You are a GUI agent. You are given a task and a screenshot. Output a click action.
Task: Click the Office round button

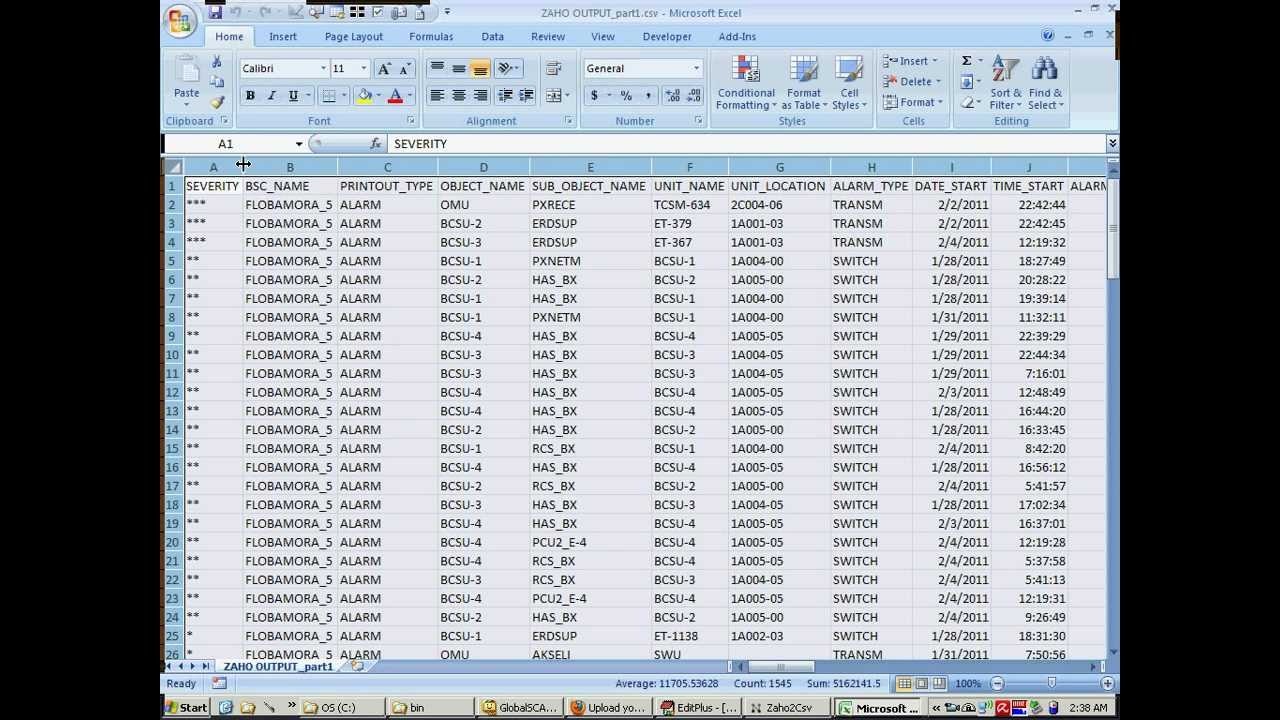click(x=181, y=21)
